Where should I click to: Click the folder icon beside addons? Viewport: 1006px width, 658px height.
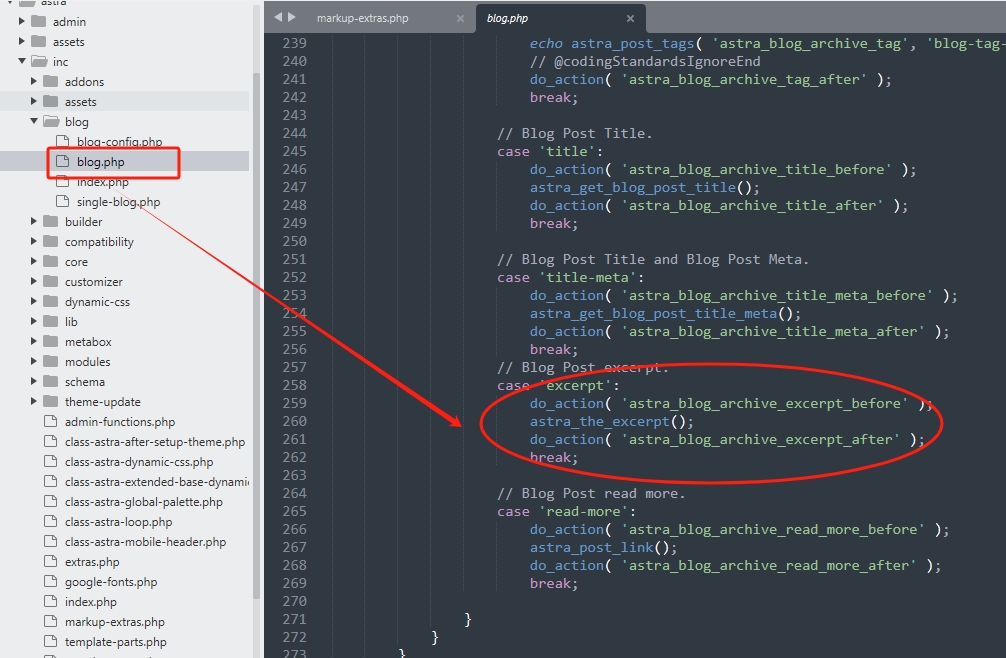pyautogui.click(x=51, y=81)
